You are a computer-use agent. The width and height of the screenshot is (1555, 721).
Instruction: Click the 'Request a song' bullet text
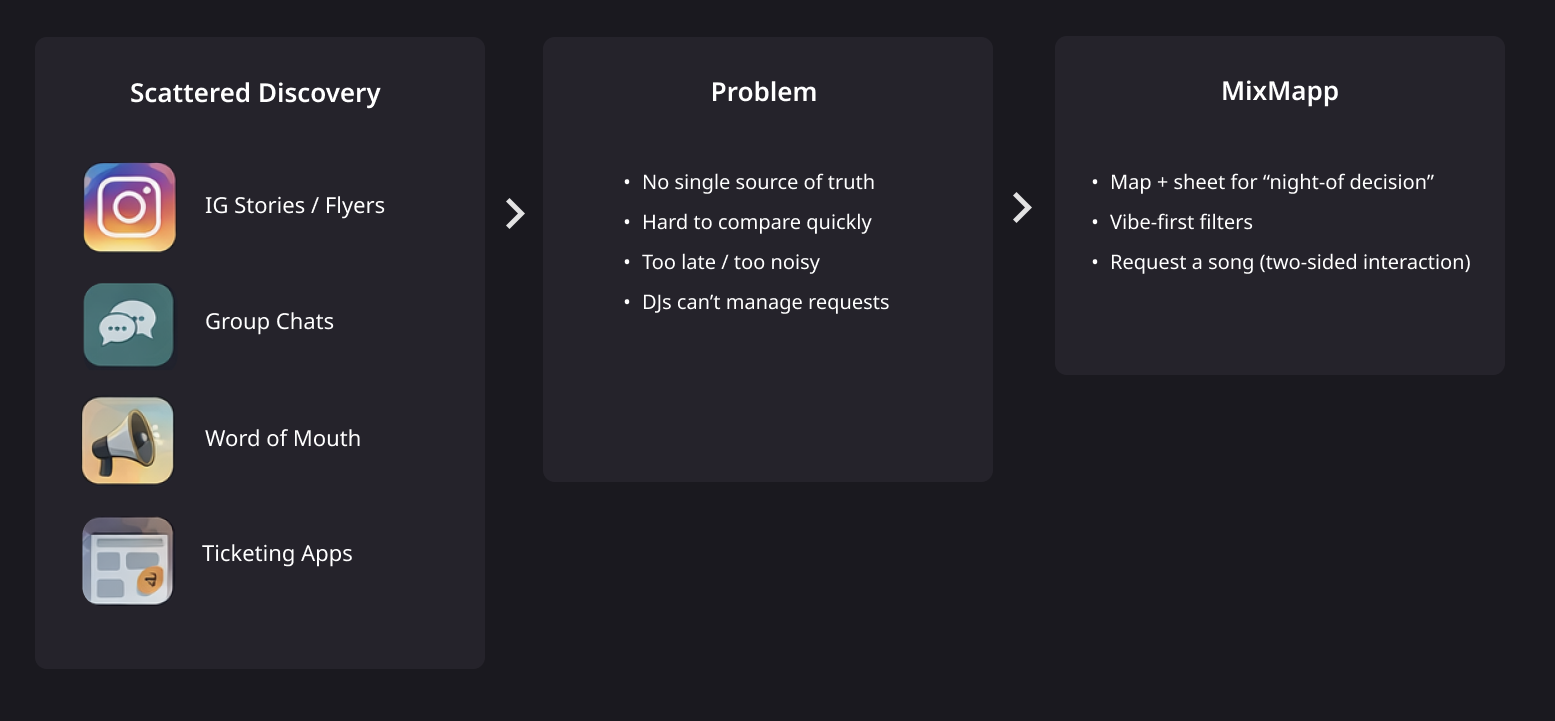(1289, 262)
